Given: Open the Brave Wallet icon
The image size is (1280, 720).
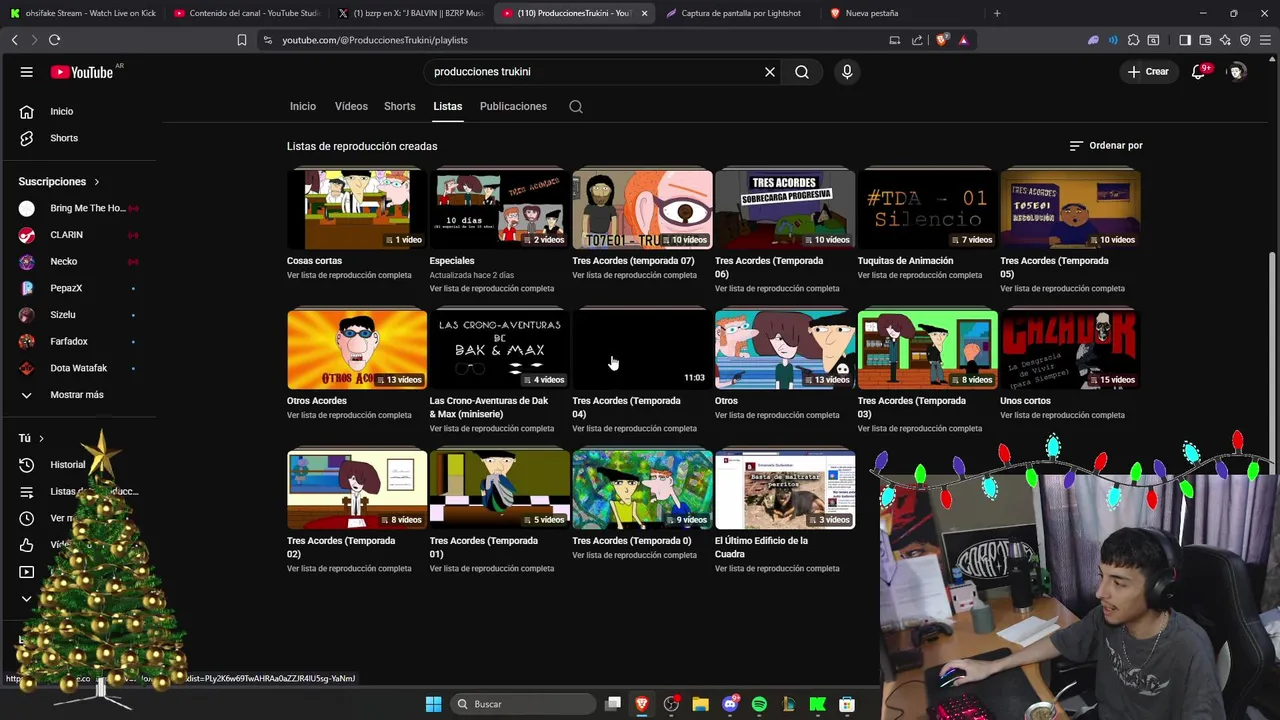Looking at the screenshot, I should point(1205,40).
